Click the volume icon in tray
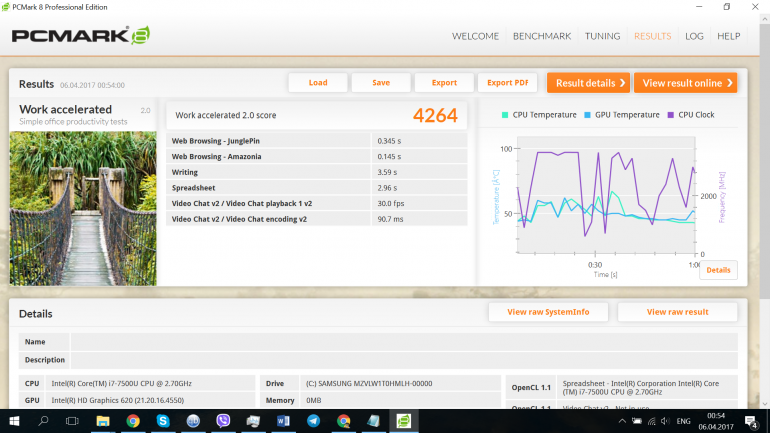The width and height of the screenshot is (770, 433). pos(665,421)
